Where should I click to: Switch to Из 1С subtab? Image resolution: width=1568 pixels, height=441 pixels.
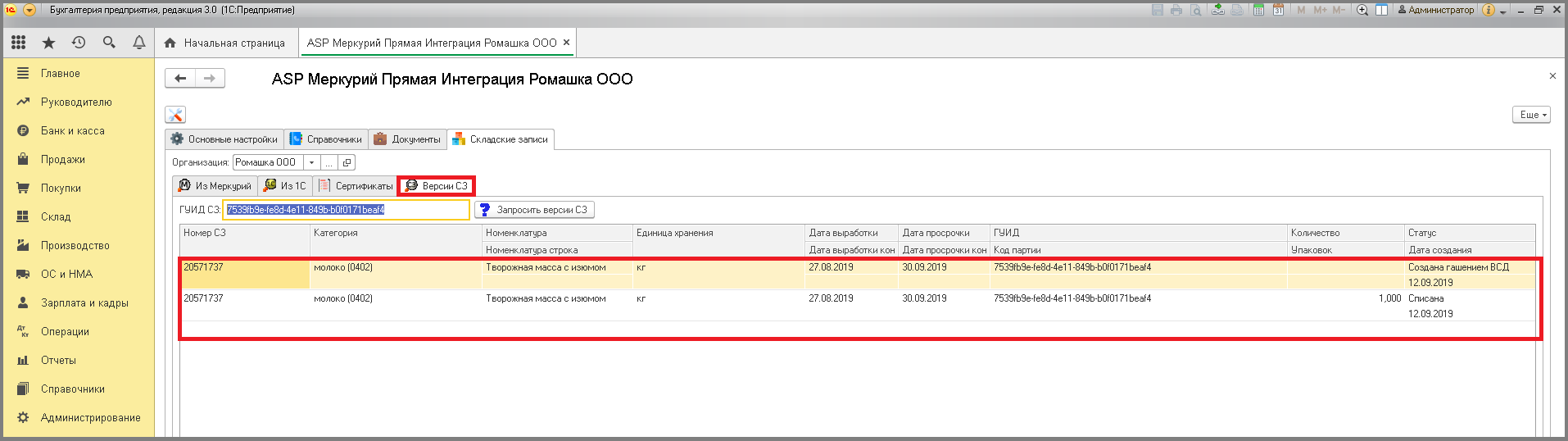tap(285, 186)
